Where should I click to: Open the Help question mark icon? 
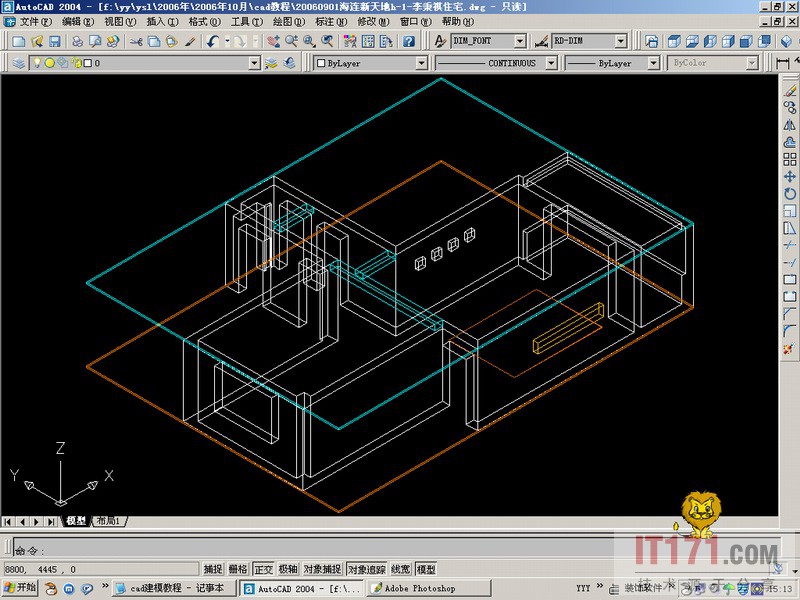[410, 42]
